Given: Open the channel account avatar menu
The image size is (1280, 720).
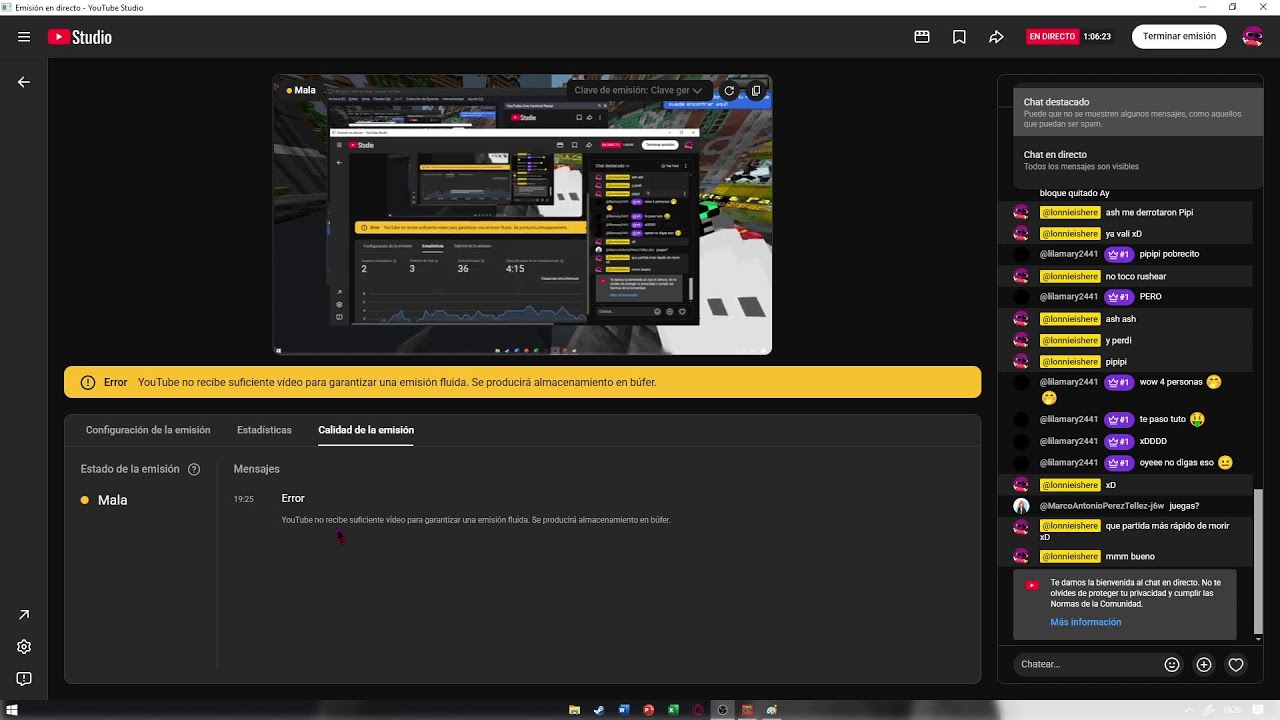Looking at the screenshot, I should click(x=1252, y=37).
